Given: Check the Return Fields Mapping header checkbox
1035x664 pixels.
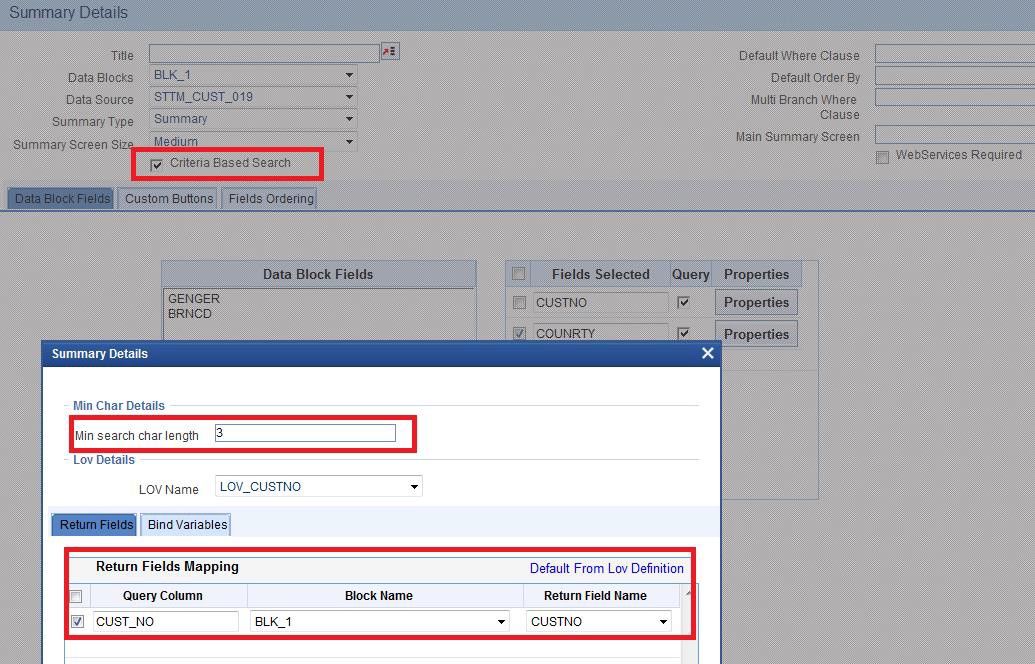Looking at the screenshot, I should tap(76, 596).
